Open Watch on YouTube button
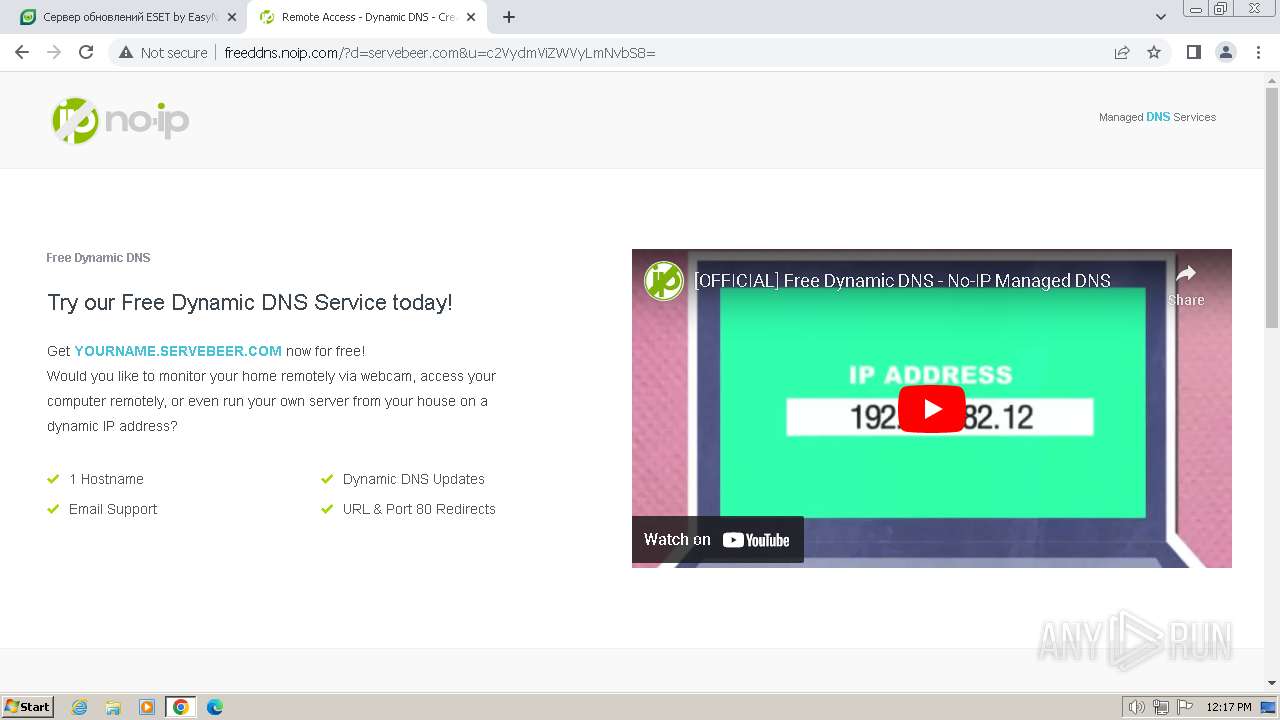1280x720 pixels. 717,540
